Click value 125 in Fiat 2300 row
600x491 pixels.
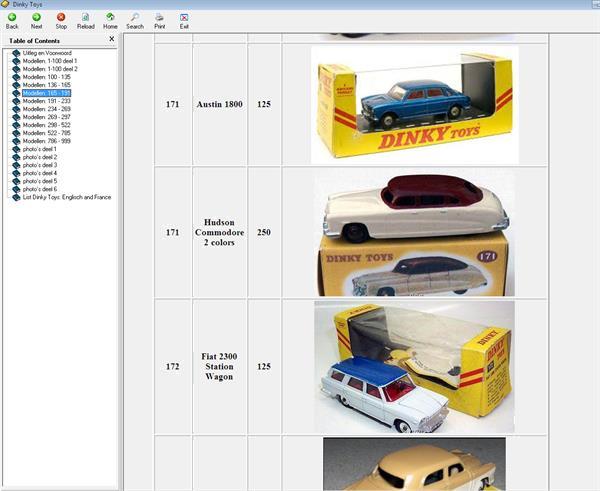point(264,366)
